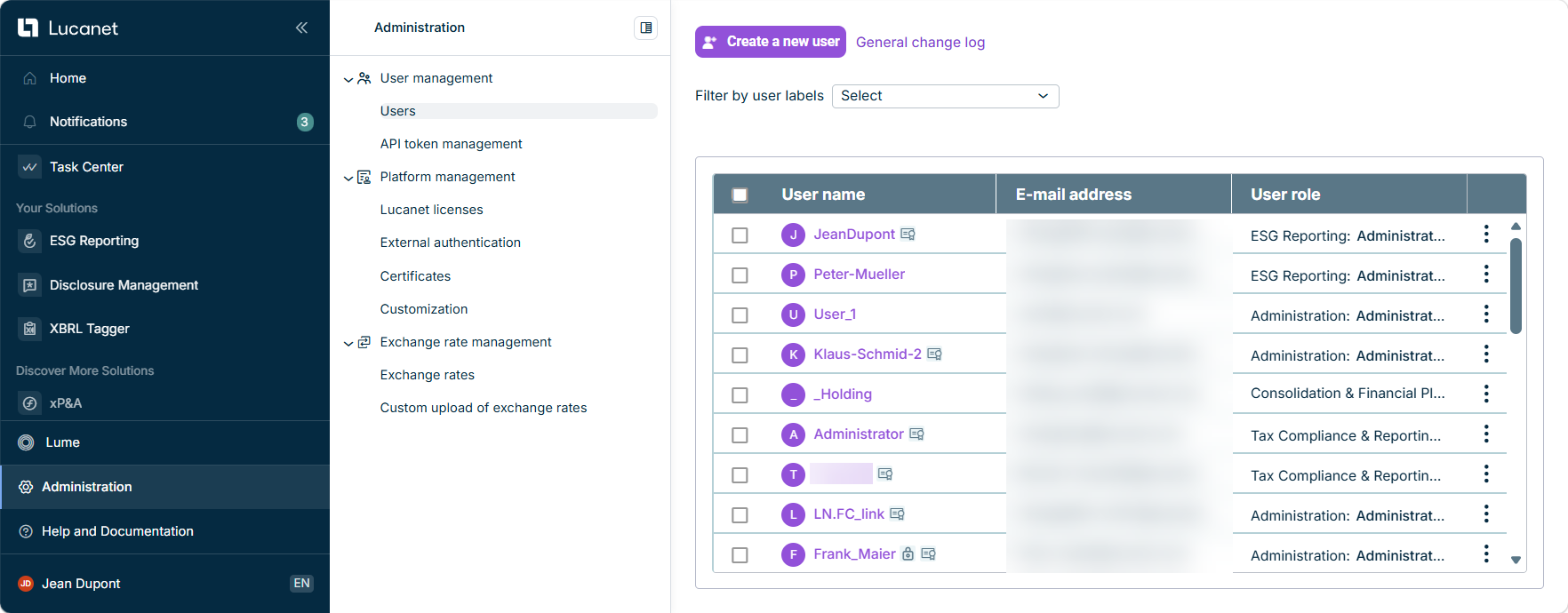Click the Lume circle icon
This screenshot has height=613, width=1568.
27,442
